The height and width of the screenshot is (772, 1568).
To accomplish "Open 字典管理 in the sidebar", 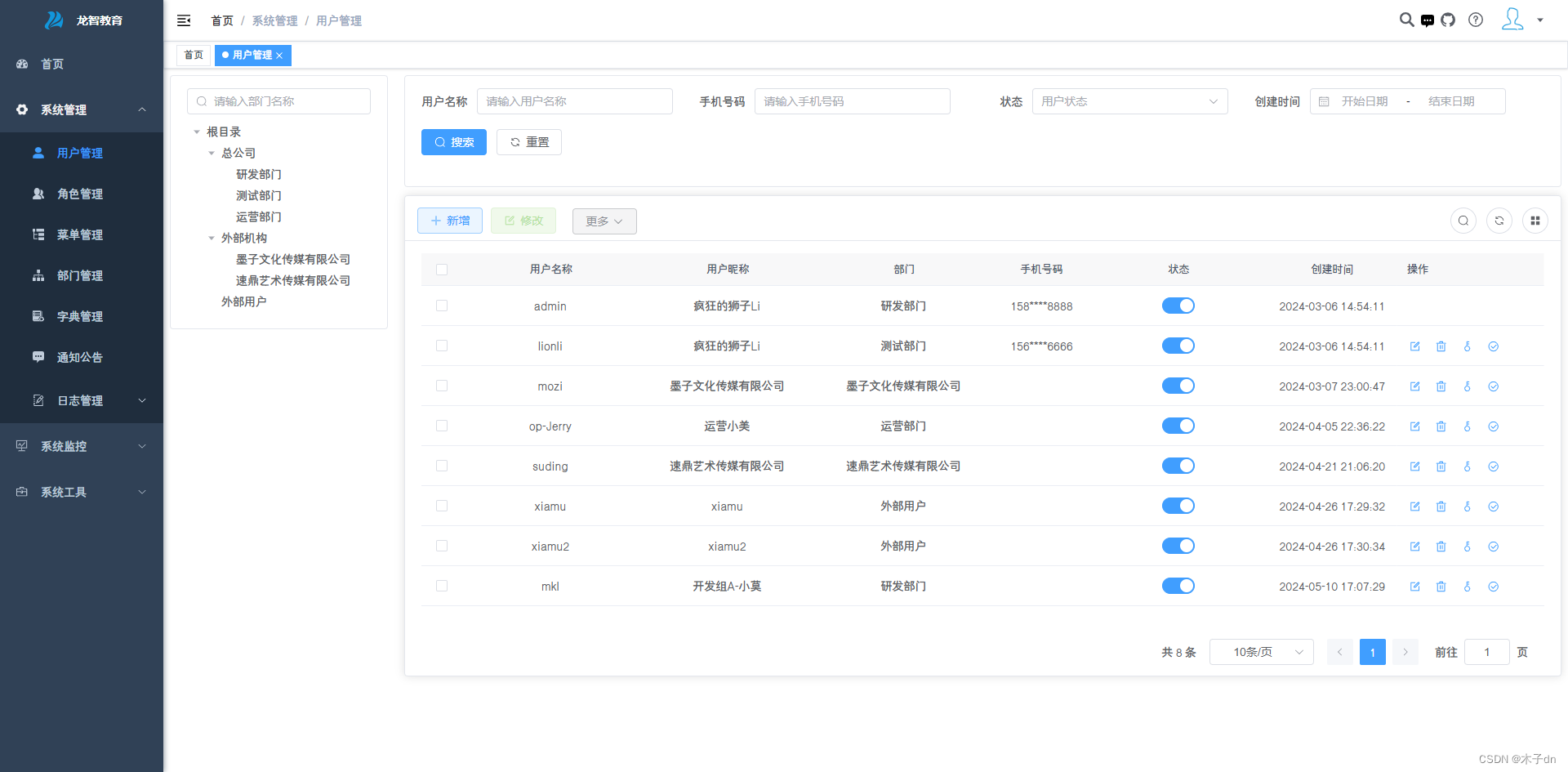I will point(82,316).
